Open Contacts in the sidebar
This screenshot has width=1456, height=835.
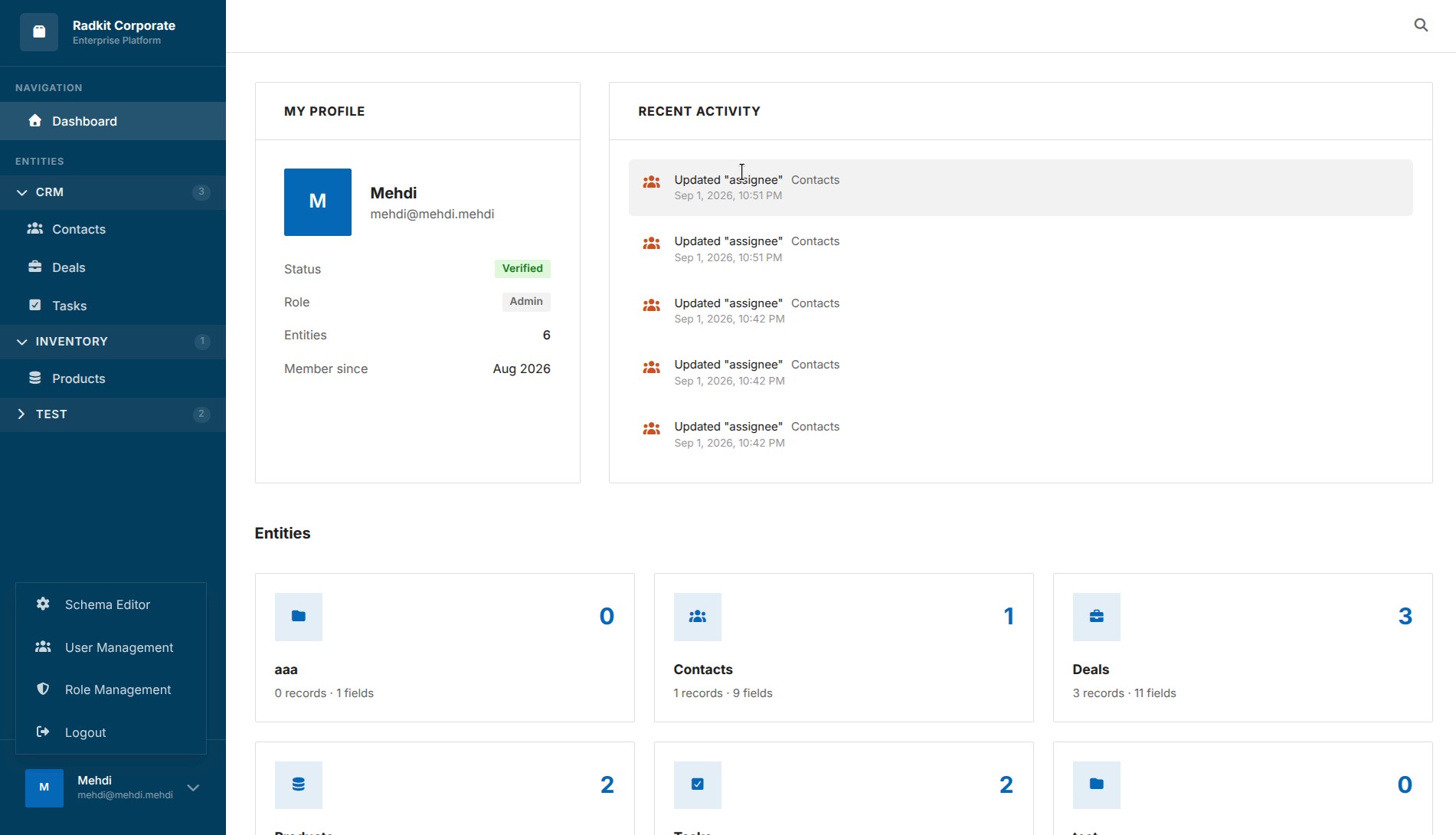113,229
